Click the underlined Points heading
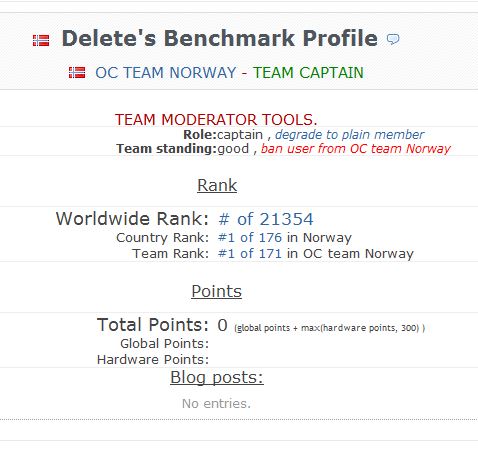Viewport: 478px width, 456px height. pos(216,291)
